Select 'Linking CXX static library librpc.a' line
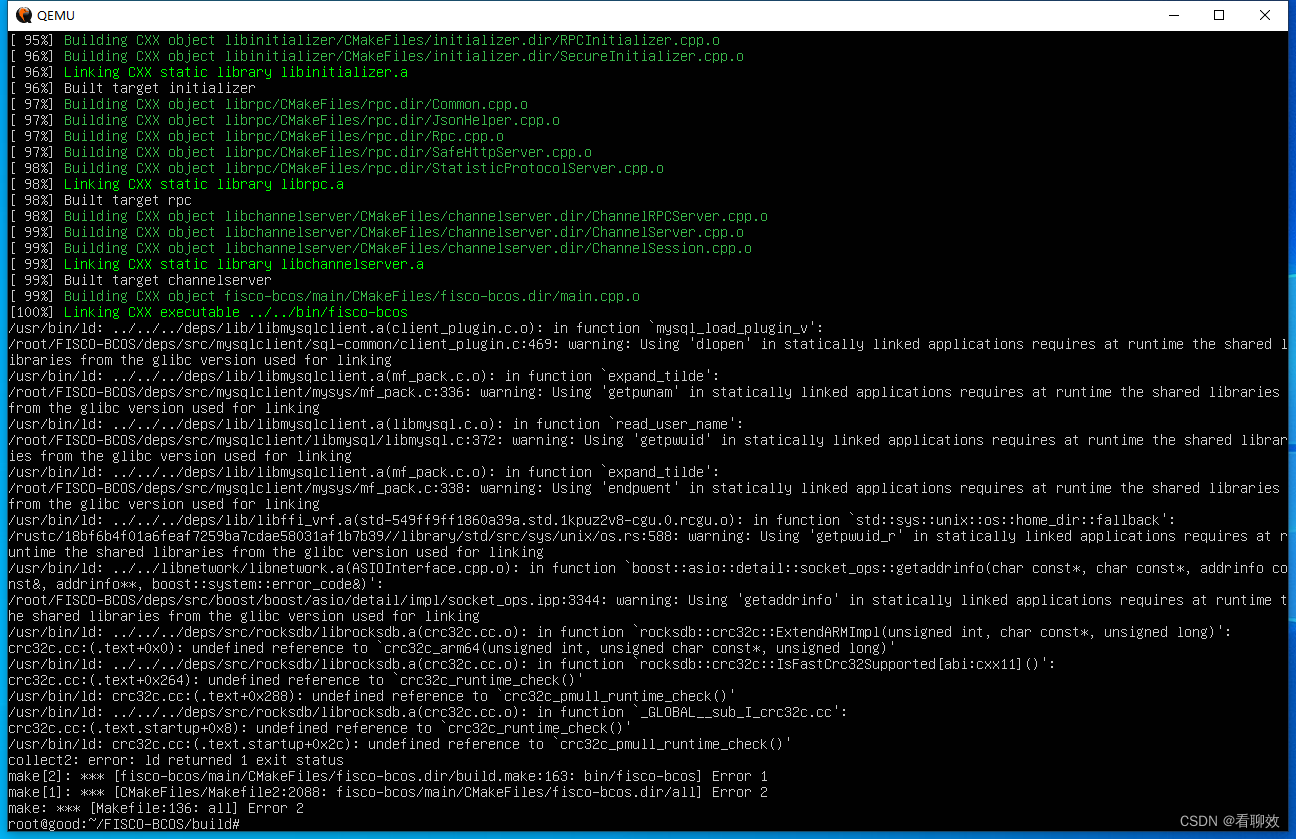1296x839 pixels. pos(176,184)
